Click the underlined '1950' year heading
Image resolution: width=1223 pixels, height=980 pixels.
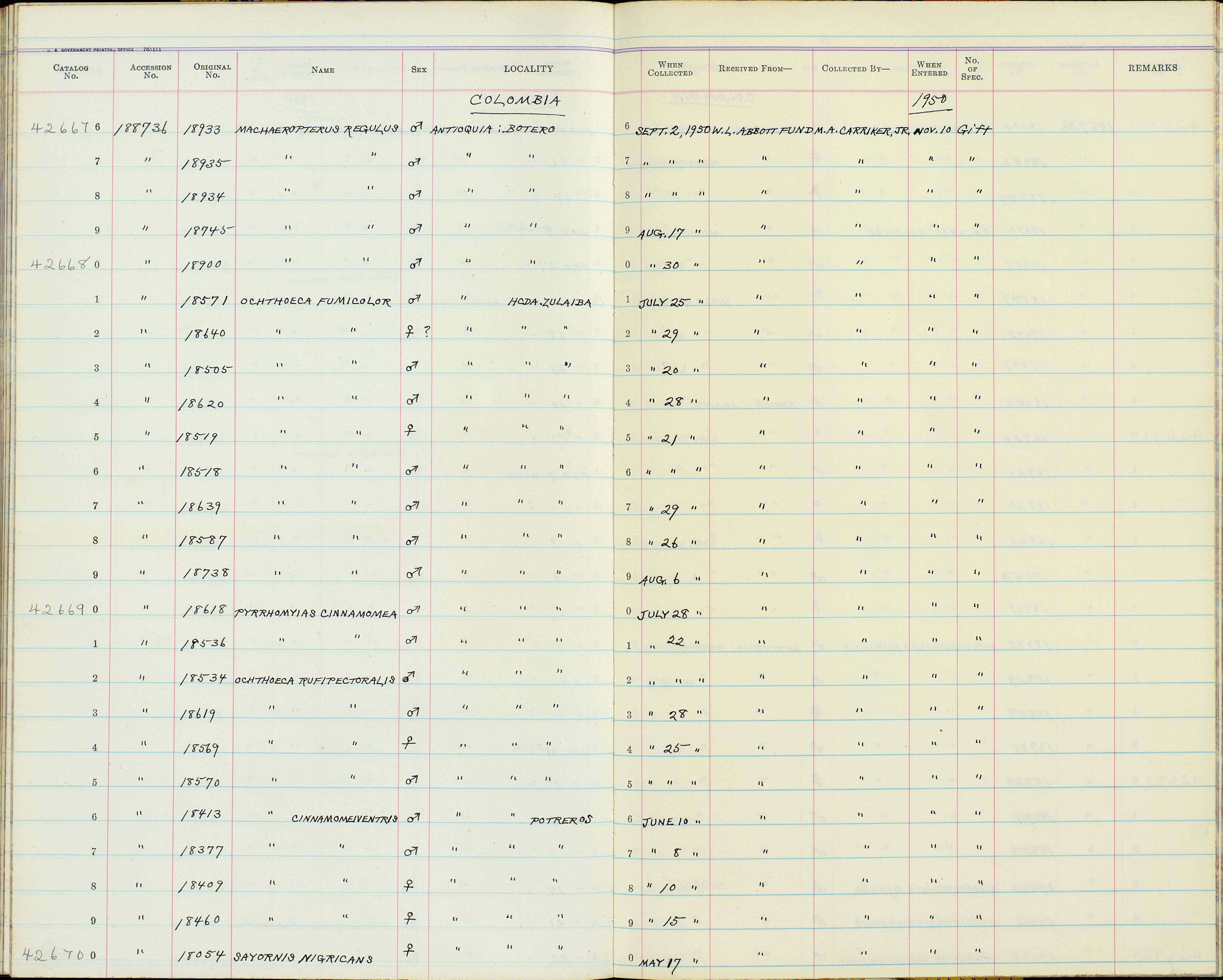[930, 100]
